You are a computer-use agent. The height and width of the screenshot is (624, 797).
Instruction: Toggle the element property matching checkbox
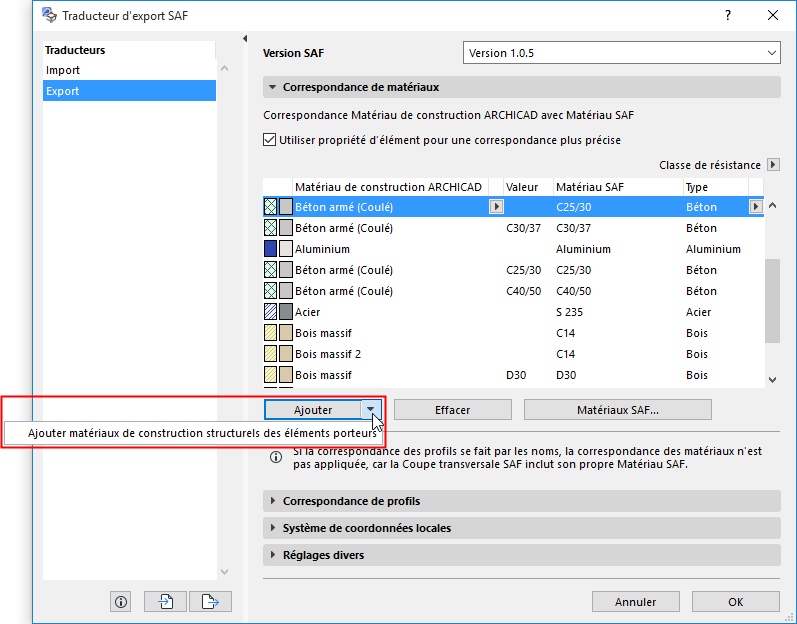269,140
